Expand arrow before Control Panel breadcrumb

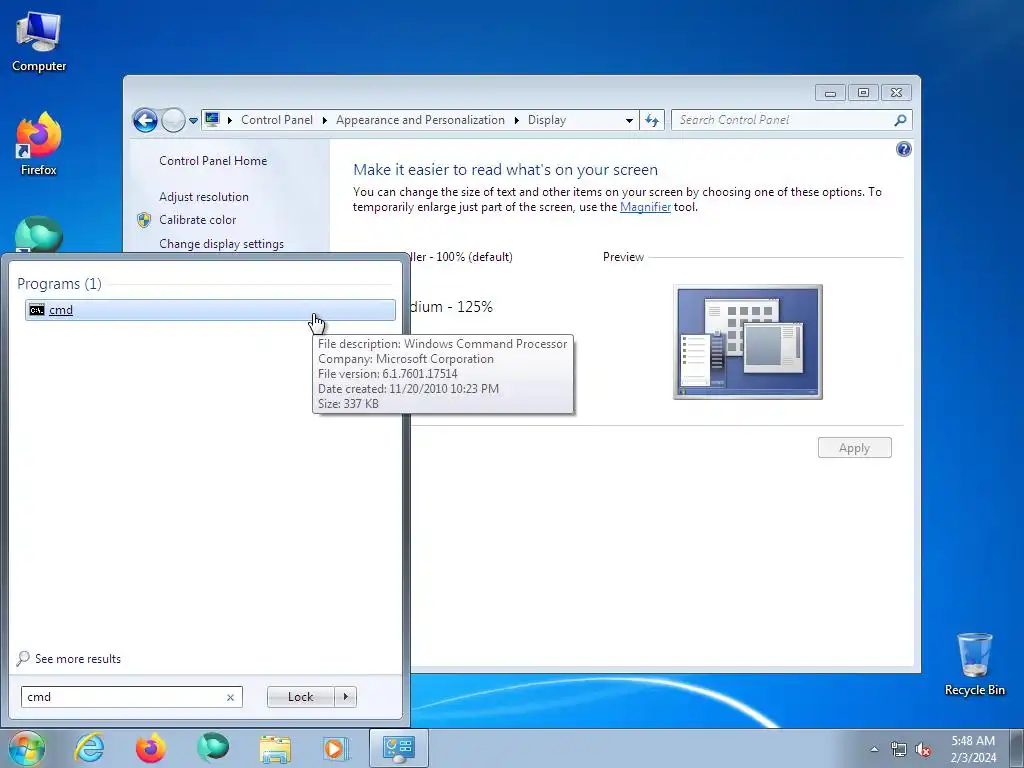click(x=230, y=120)
